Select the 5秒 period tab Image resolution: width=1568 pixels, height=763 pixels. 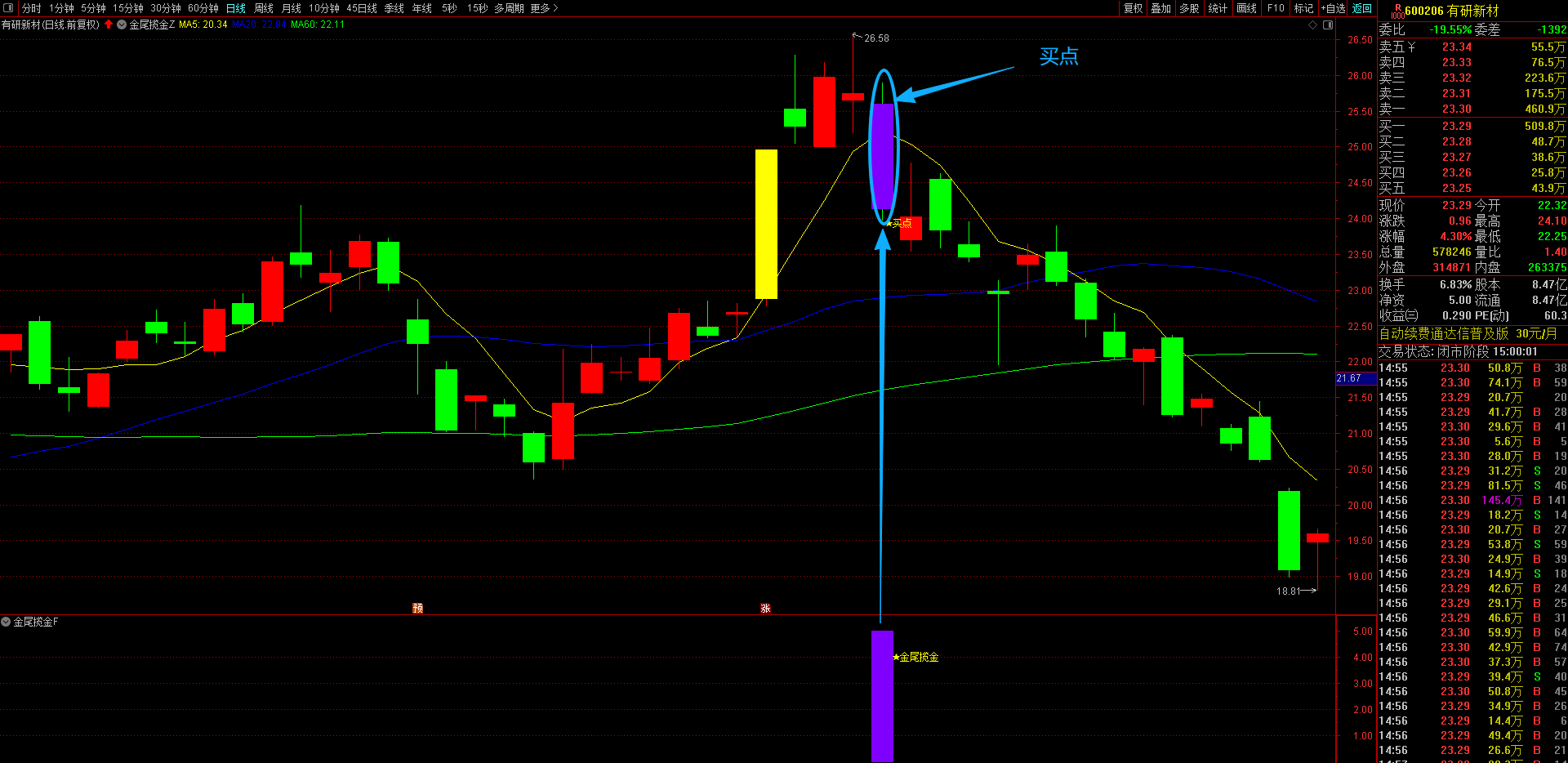[x=449, y=8]
